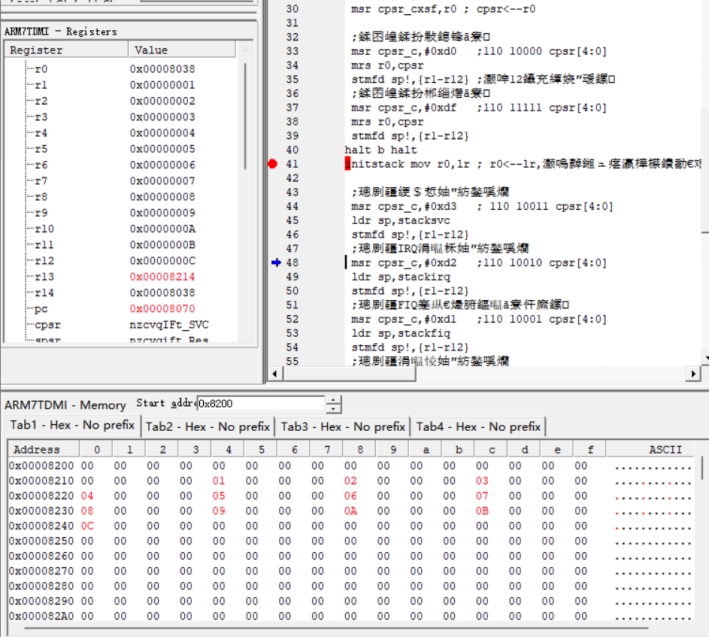The image size is (709, 637).
Task: Click the code editor horizontal scrollbar thumb
Action: [x=349, y=373]
